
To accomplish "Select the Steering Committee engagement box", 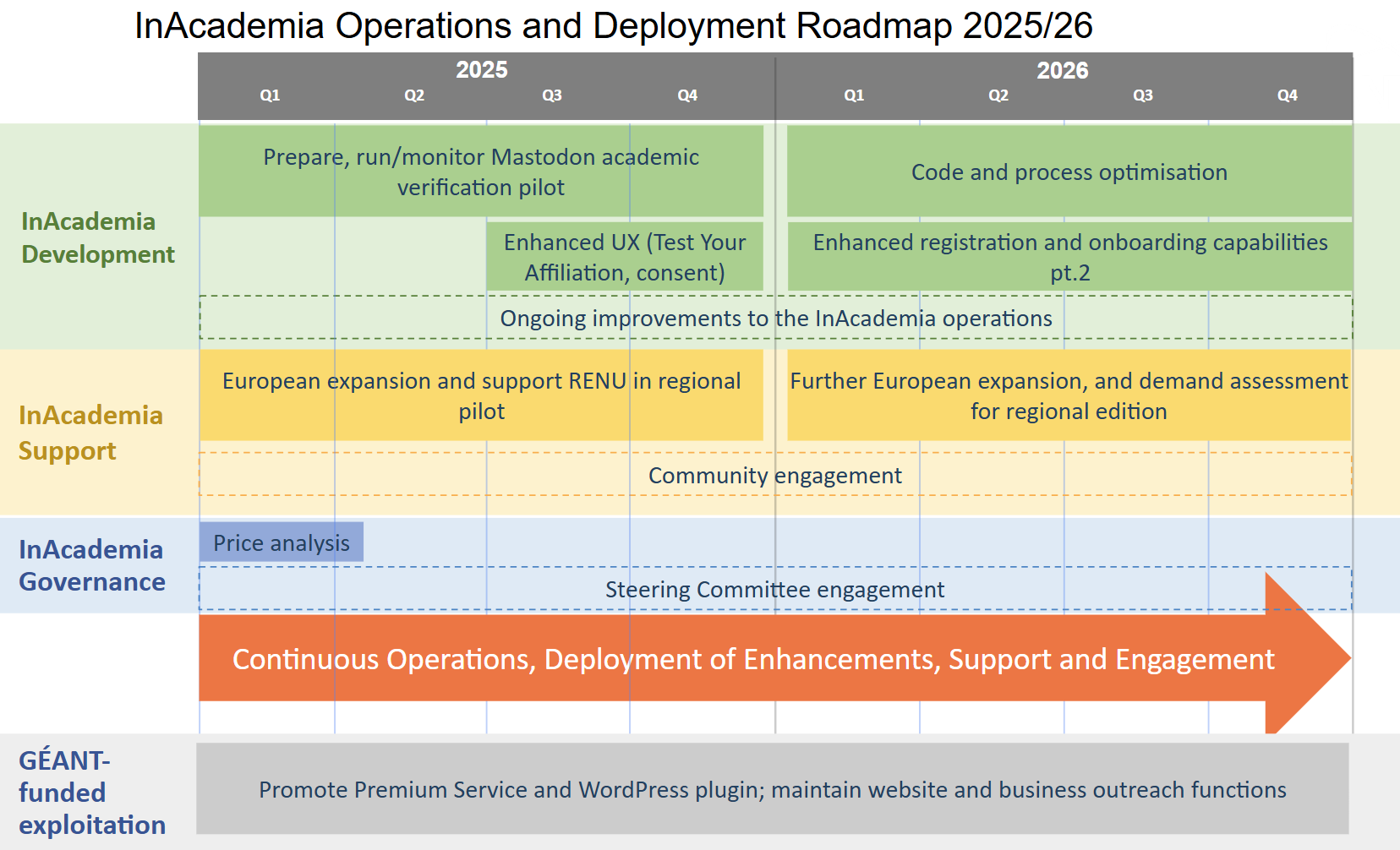I will point(774,589).
